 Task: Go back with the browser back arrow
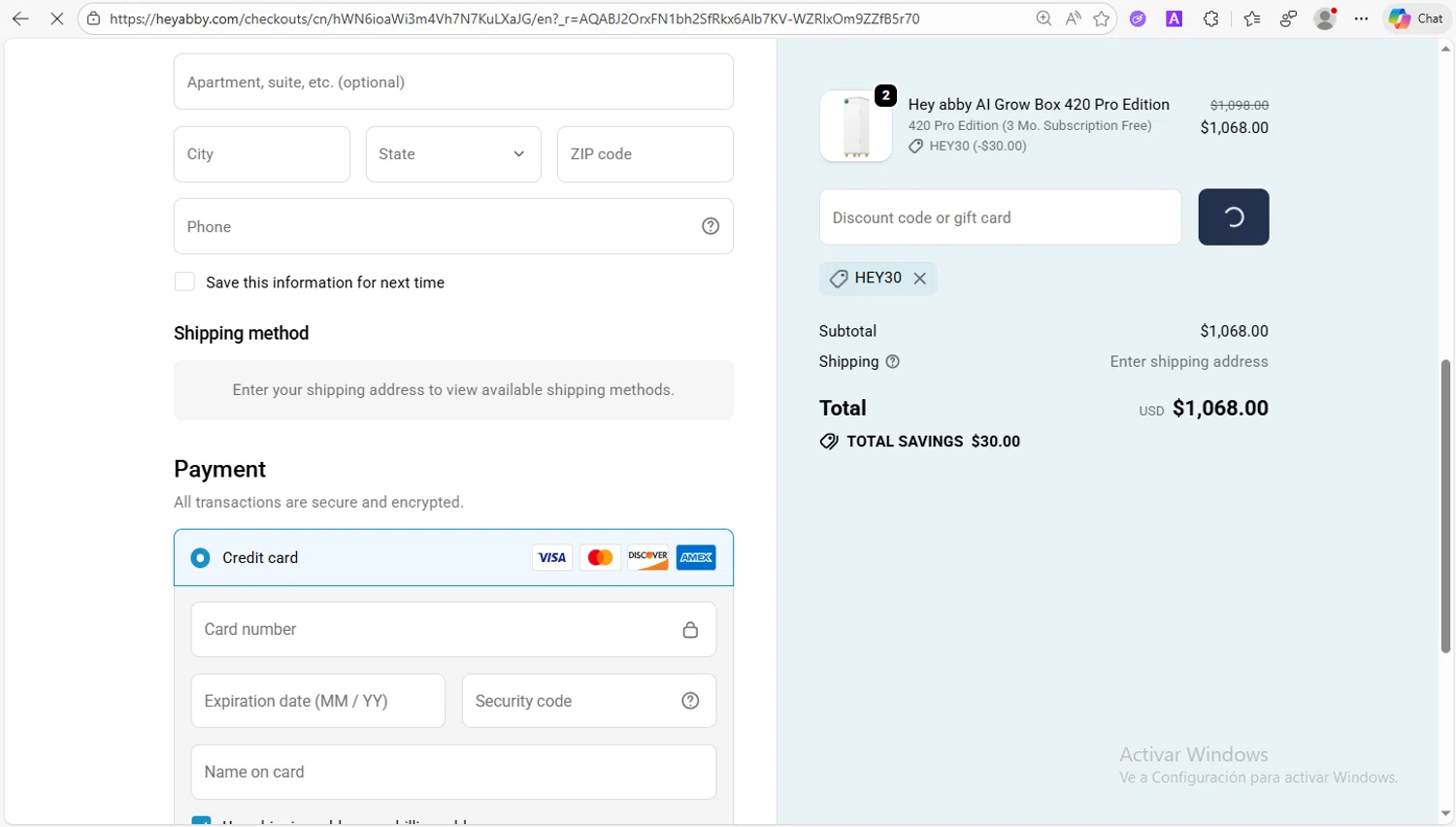(20, 18)
